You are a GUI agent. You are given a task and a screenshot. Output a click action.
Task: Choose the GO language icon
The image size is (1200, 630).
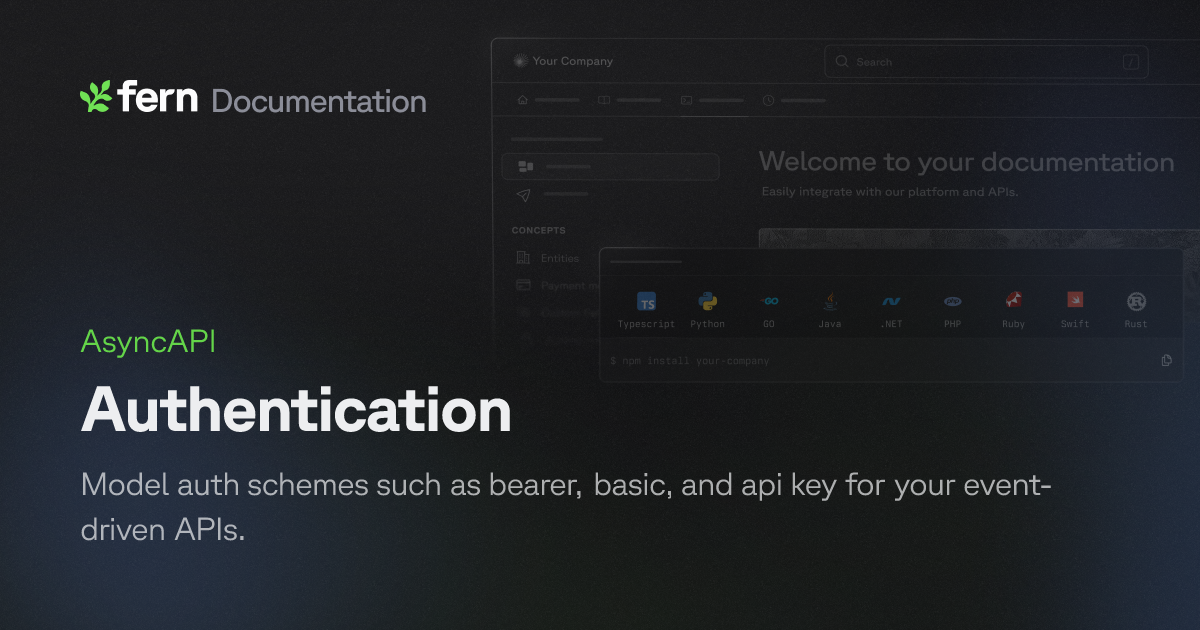click(769, 301)
